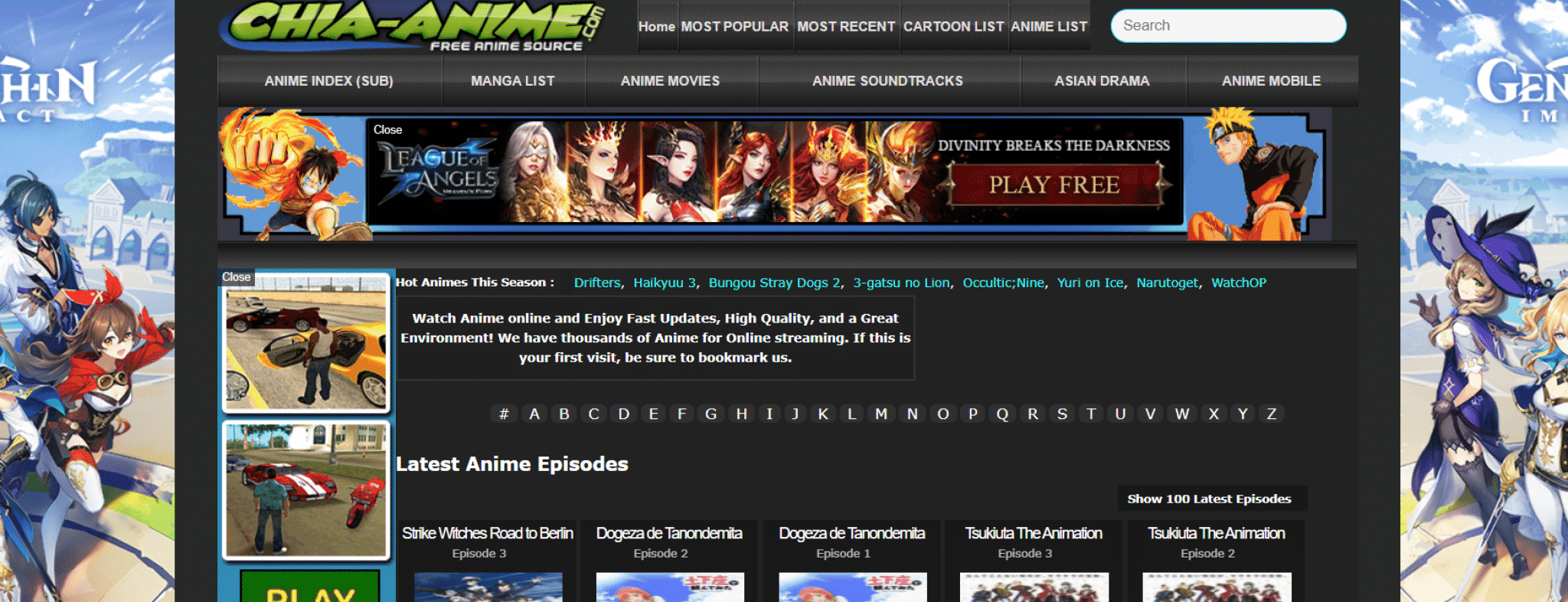Image resolution: width=1568 pixels, height=602 pixels.
Task: Close the League of Angels banner ad
Action: point(387,129)
